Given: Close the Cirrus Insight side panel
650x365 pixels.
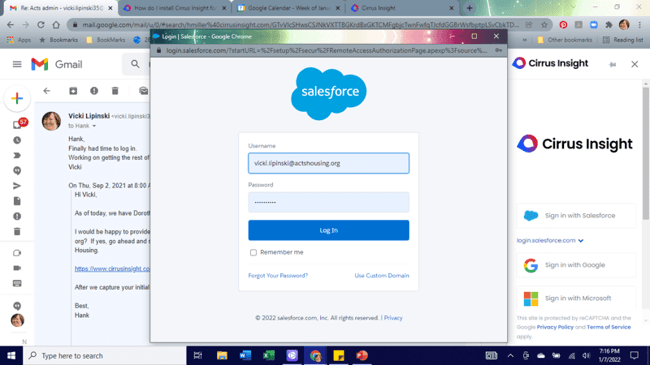Looking at the screenshot, I should (635, 64).
